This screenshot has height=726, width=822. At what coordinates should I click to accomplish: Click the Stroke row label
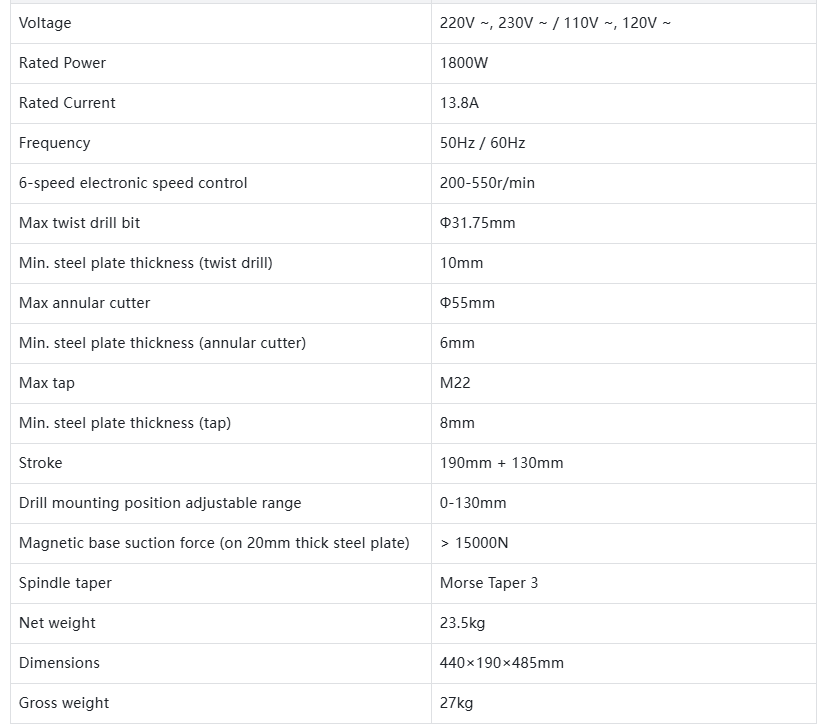(41, 463)
